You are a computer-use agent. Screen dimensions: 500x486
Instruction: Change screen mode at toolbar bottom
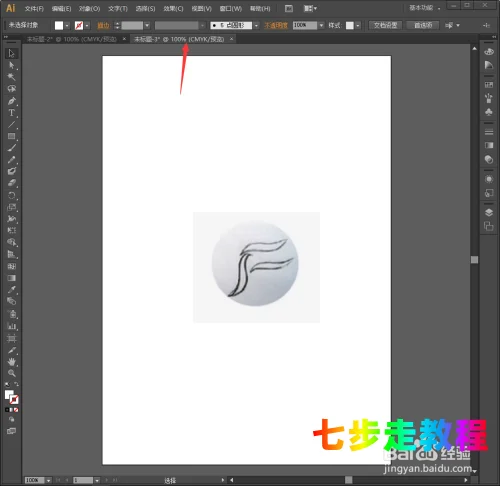[x=11, y=431]
